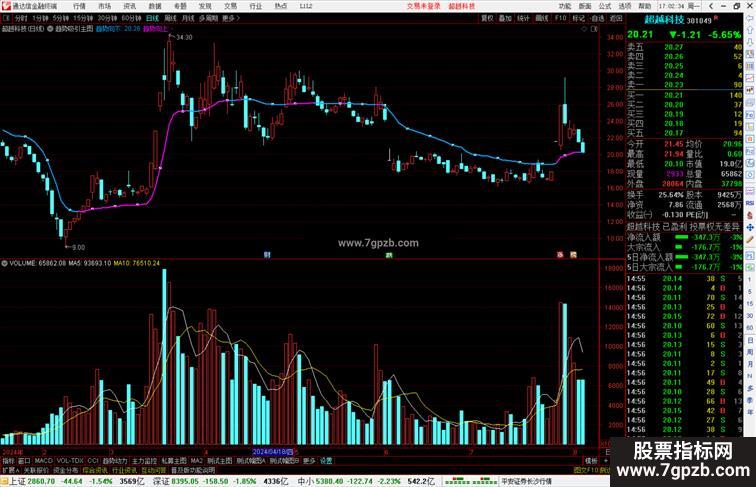This screenshot has width=756, height=487.
Task: Select the MA2 indicator tab
Action: pos(197,461)
